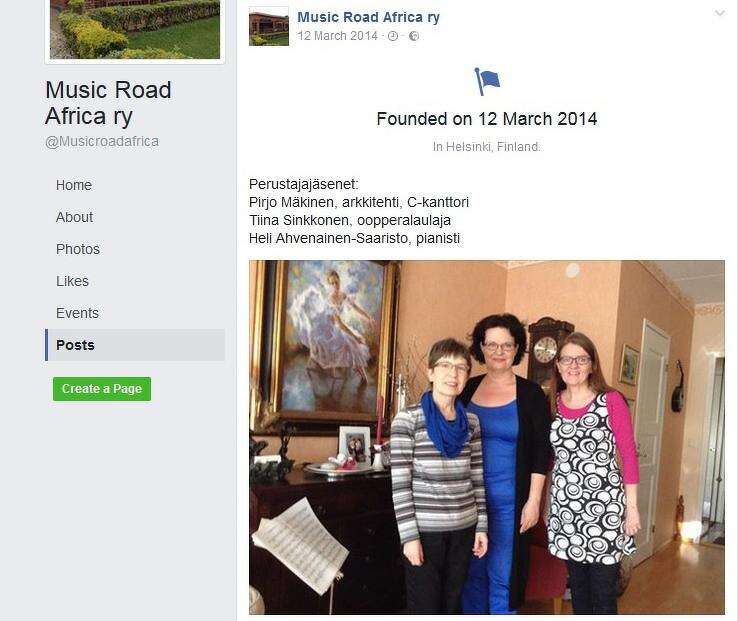The height and width of the screenshot is (621, 738).
Task: Click the Music Road Africa ry page title
Action: [108, 103]
